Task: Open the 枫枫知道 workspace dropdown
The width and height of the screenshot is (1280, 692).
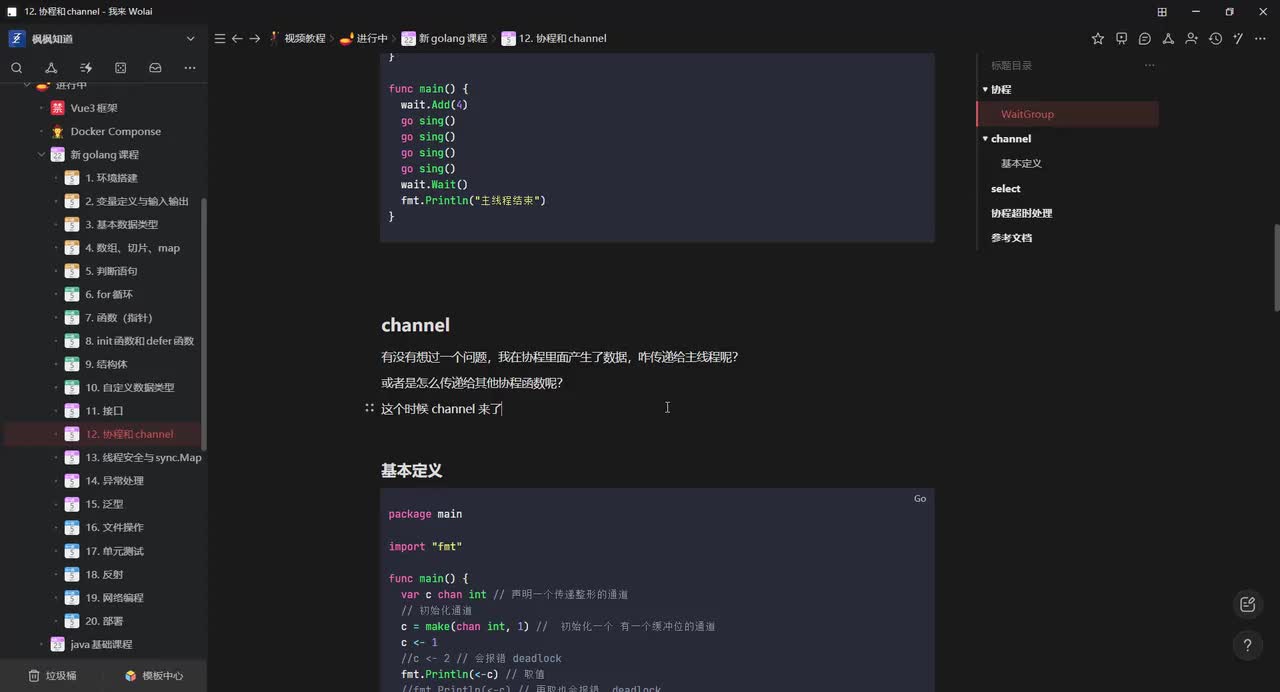Action: point(190,38)
